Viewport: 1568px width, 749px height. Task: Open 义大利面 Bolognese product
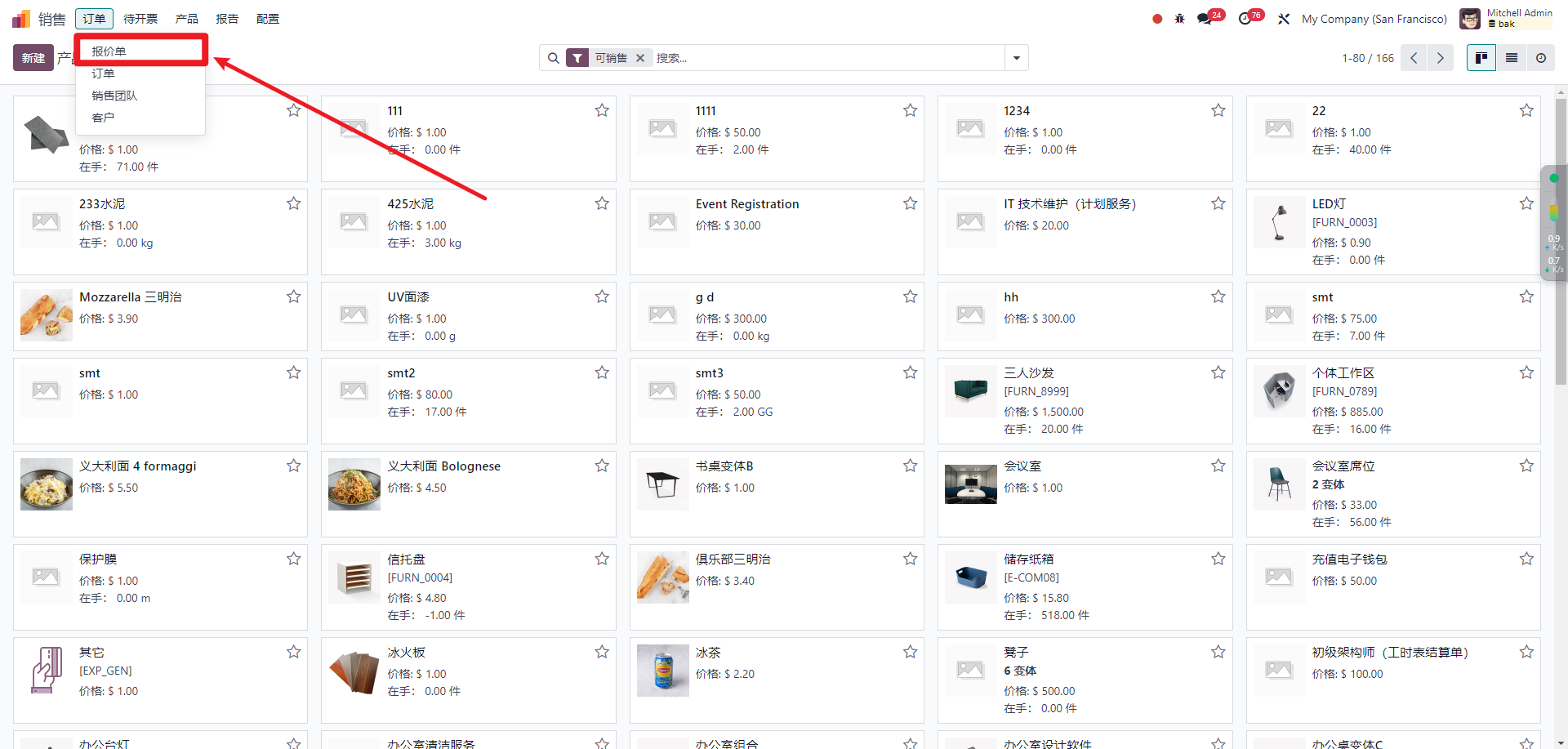[468, 494]
